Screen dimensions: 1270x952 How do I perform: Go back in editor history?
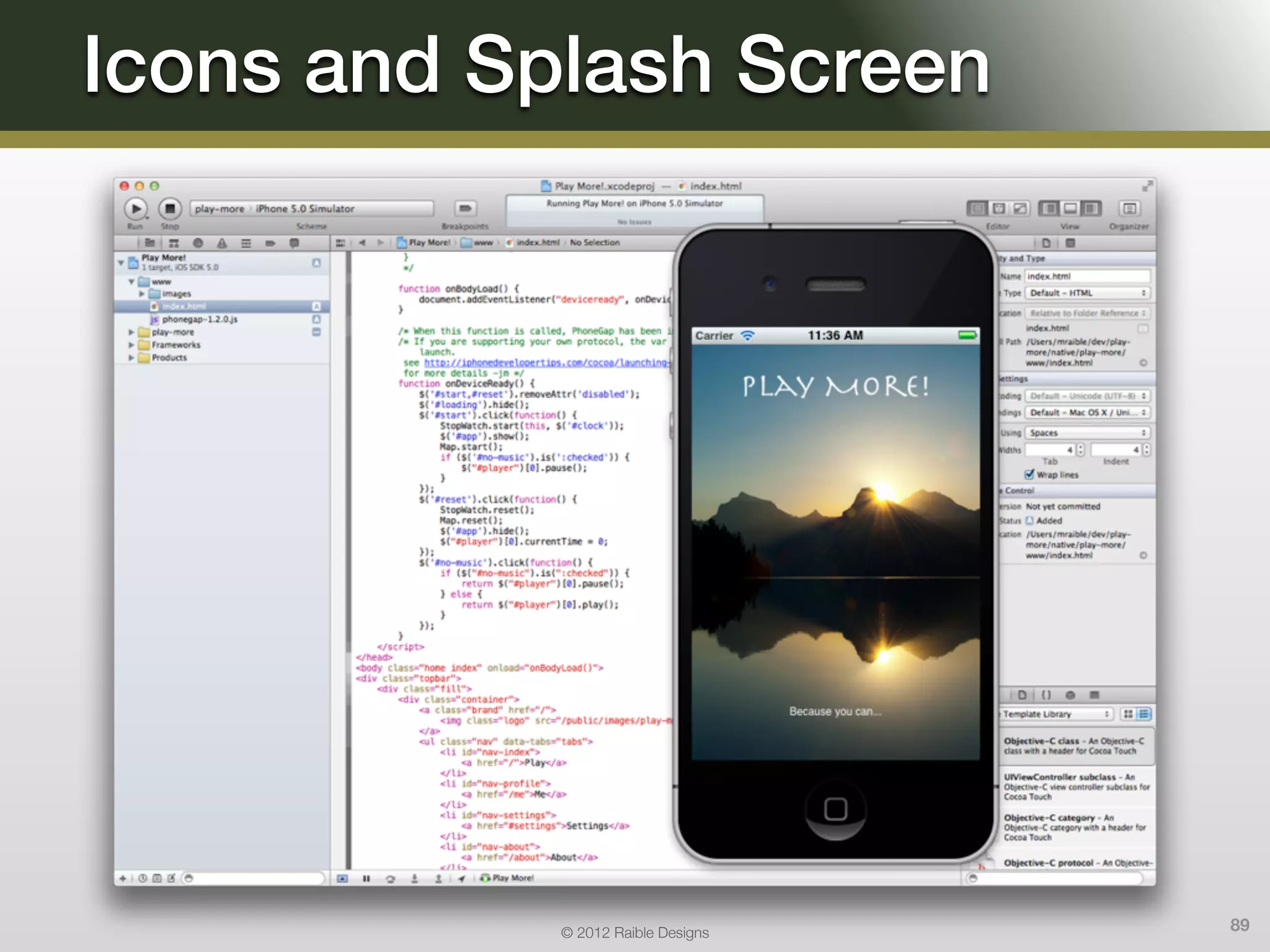pyautogui.click(x=363, y=243)
